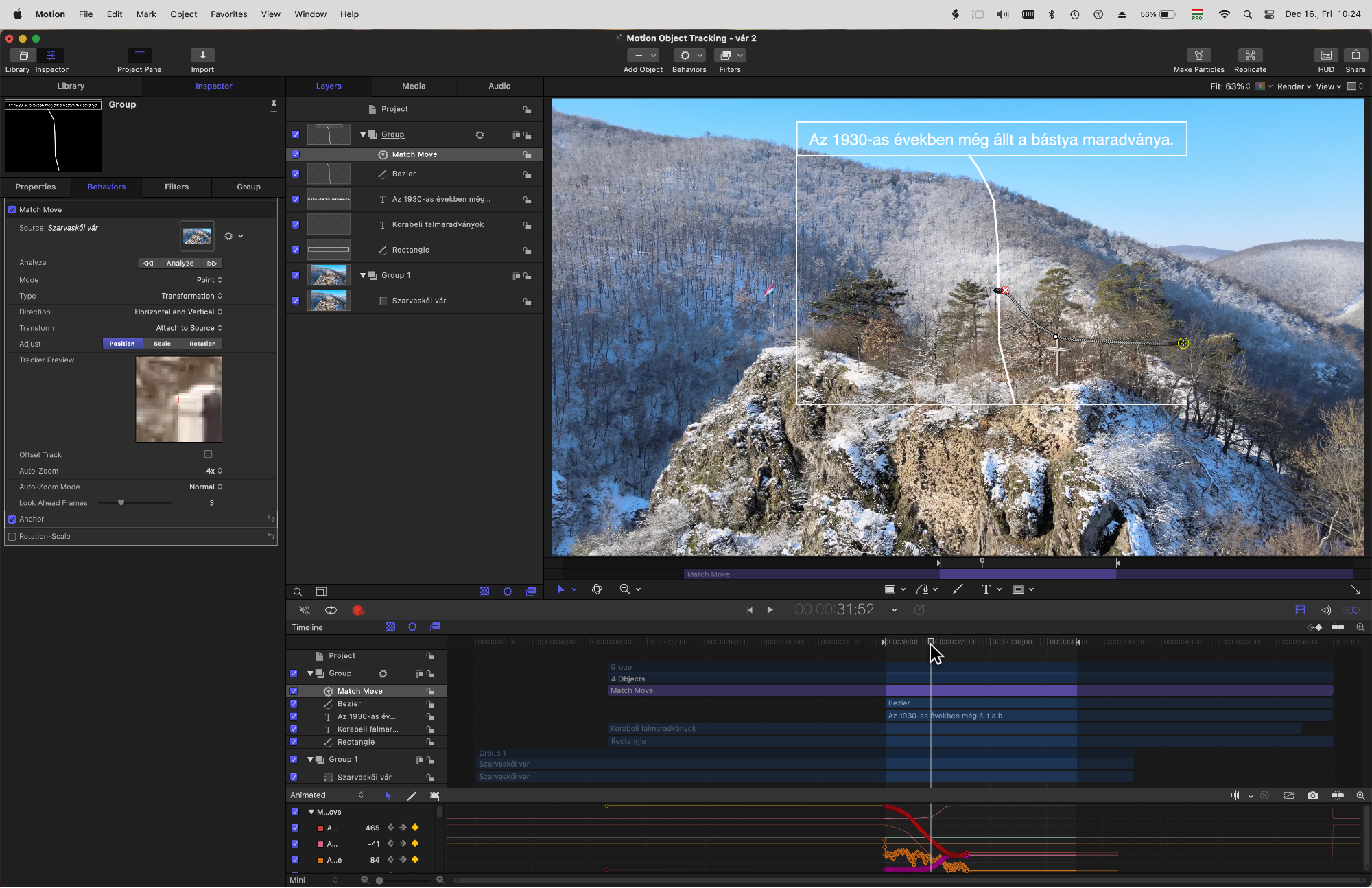Show the Project Pane
The width and height of the screenshot is (1372, 888).
(139, 56)
